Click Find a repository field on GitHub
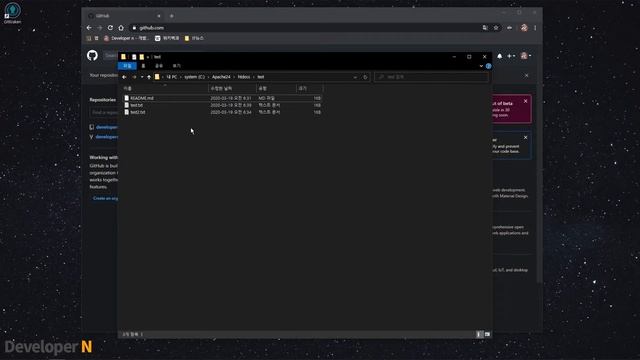The height and width of the screenshot is (360, 640). coord(104,112)
